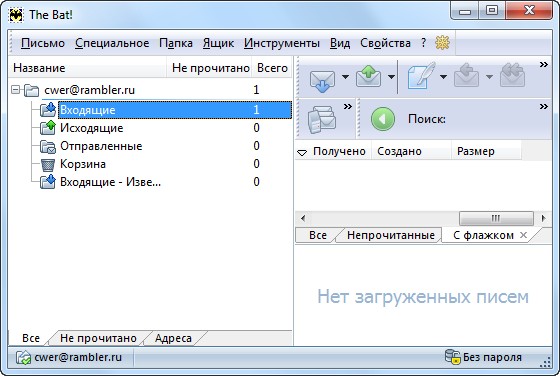Click the account folder icon for cwer@rambler.ru
Screen dimensions: 560x376
(31, 90)
